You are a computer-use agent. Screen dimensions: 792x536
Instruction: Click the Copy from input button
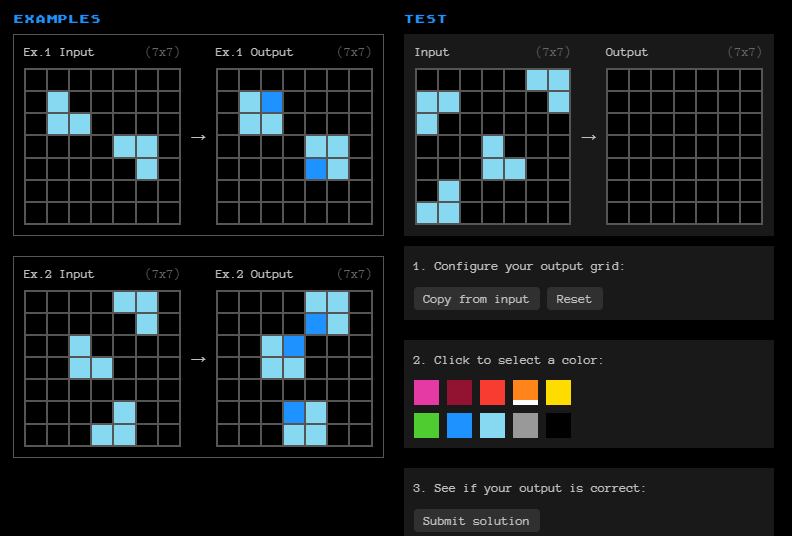pos(476,299)
